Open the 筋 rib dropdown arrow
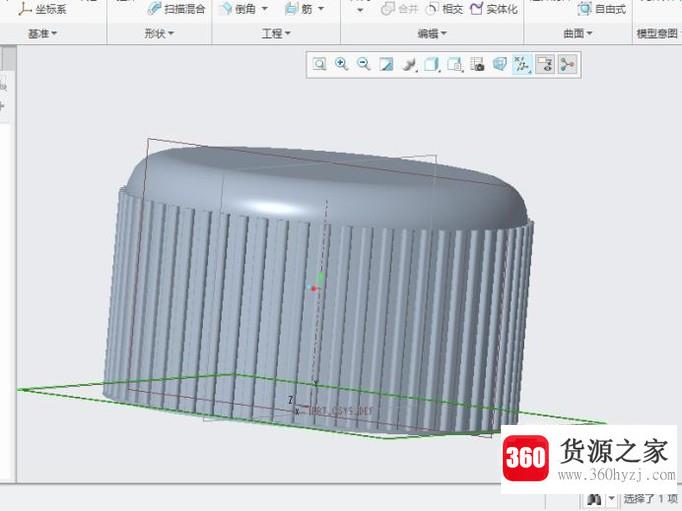The image size is (682, 511). pyautogui.click(x=321, y=9)
